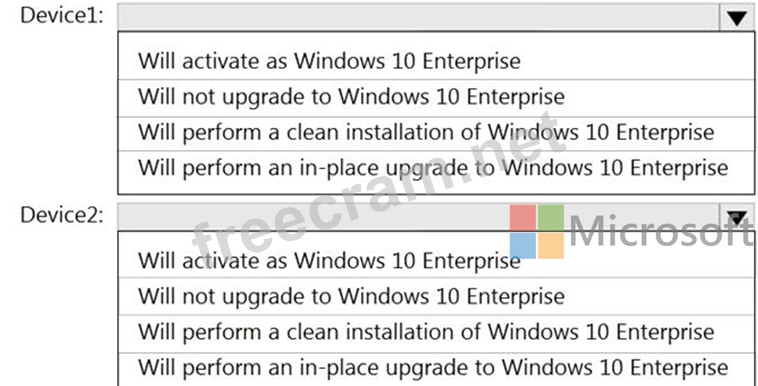
Task: Click the red square of Microsoft logo
Action: 523,218
